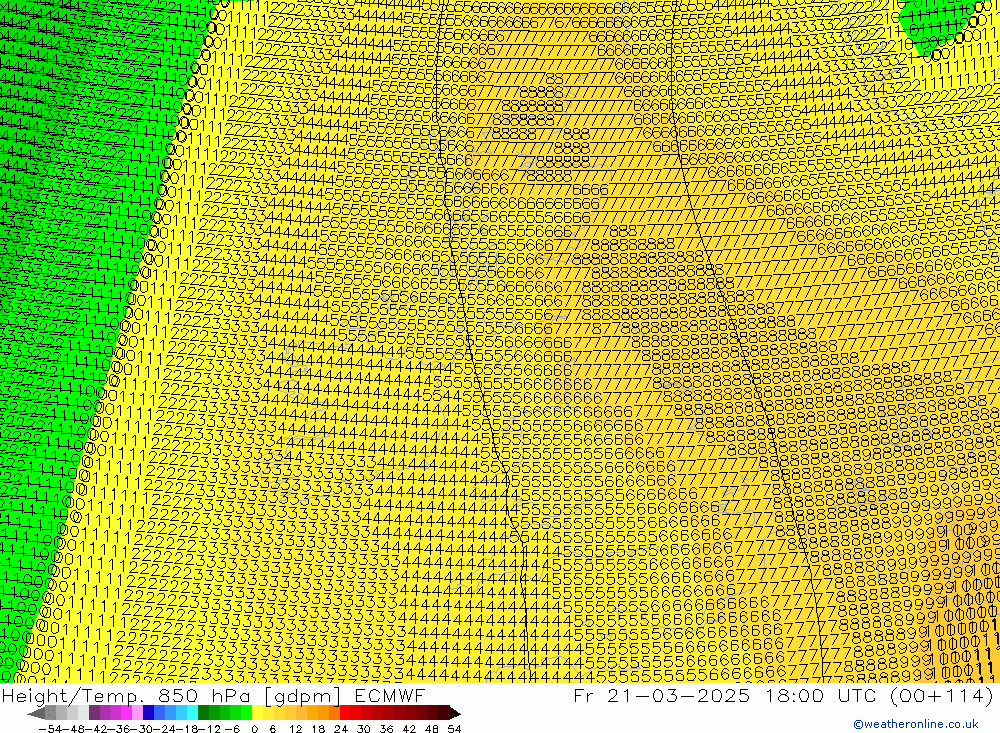Click the legend scale label '36'
Viewport: 1000px width, 733px height.
[386, 729]
